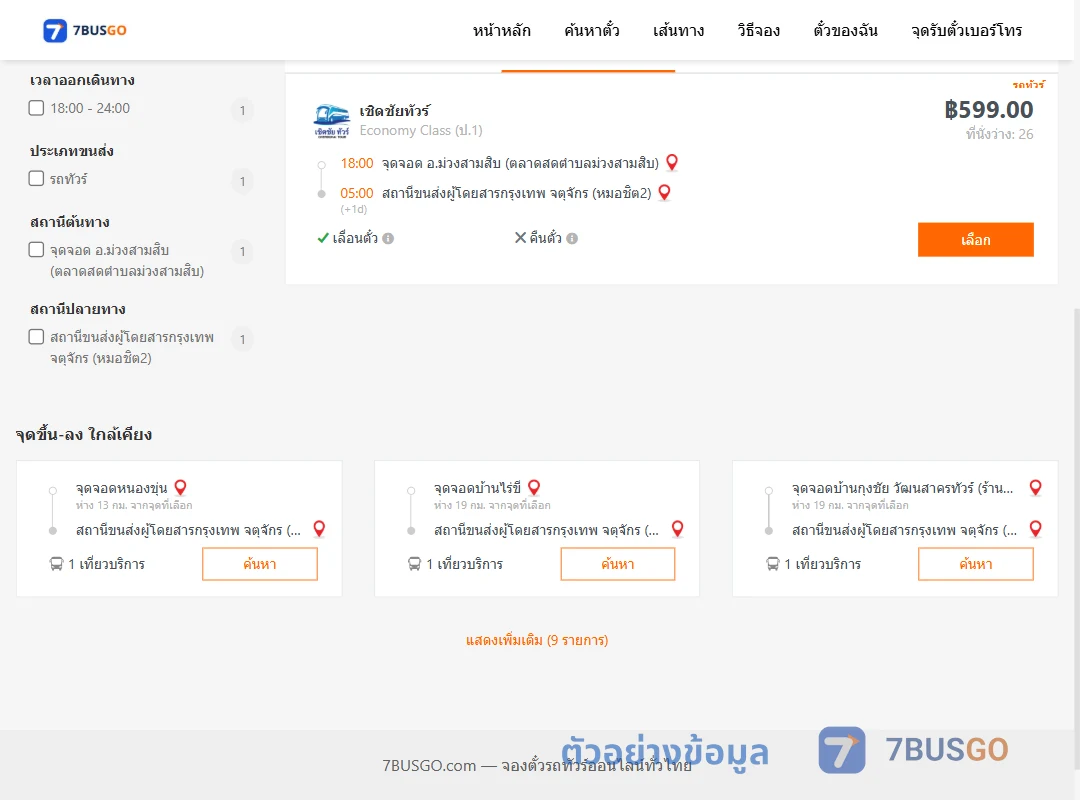Viewport: 1080px width, 800px height.
Task: Click the 7BUSGO logo in header
Action: pyautogui.click(x=85, y=30)
